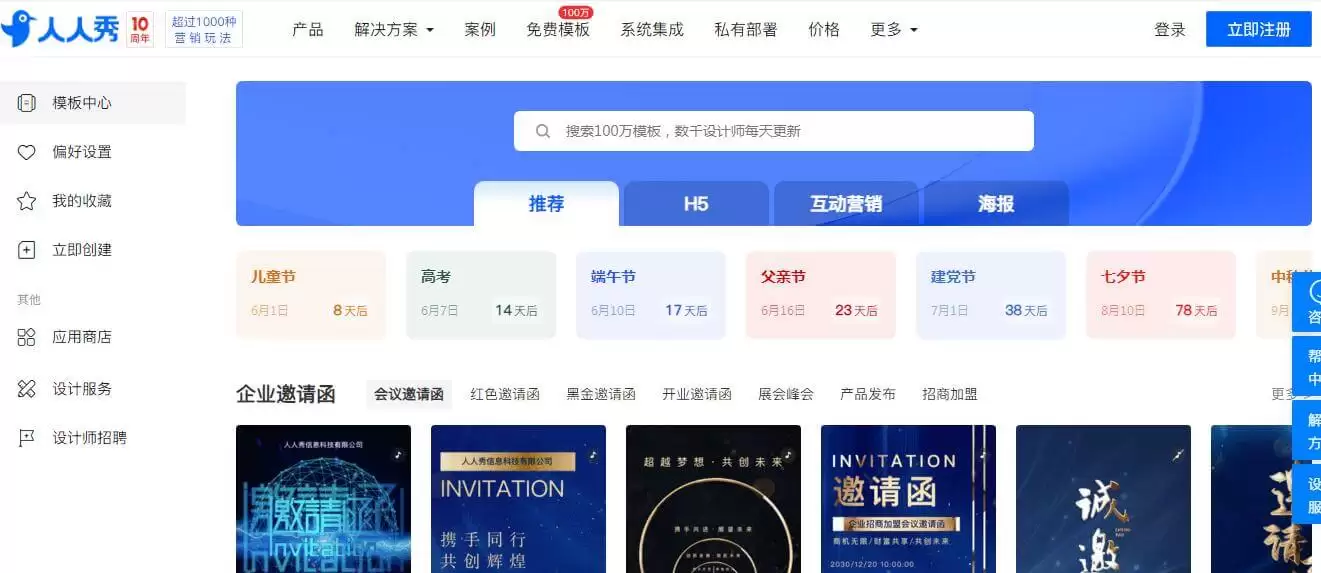Screen dimensions: 1321x573
Task: Select the 开业邀请函 category filter
Action: (x=697, y=394)
